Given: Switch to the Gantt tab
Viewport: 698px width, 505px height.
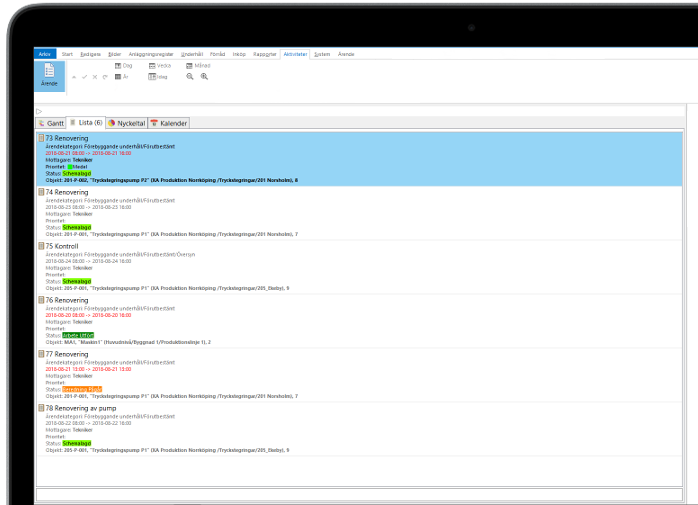Looking at the screenshot, I should (51, 123).
